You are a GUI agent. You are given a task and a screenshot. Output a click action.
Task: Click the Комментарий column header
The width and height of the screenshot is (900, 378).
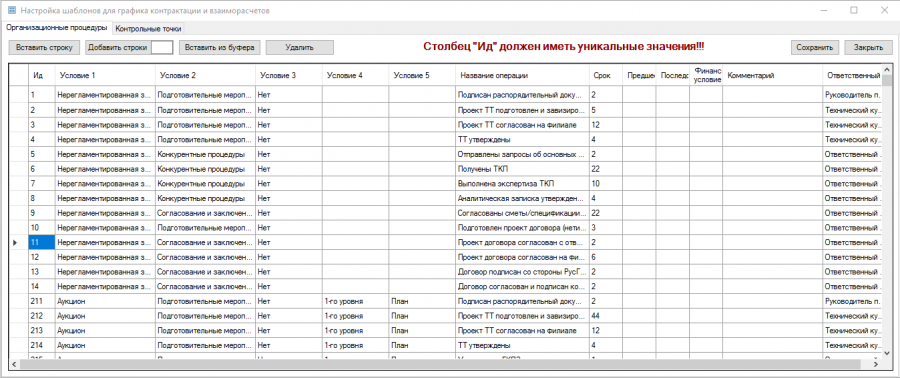(x=772, y=75)
